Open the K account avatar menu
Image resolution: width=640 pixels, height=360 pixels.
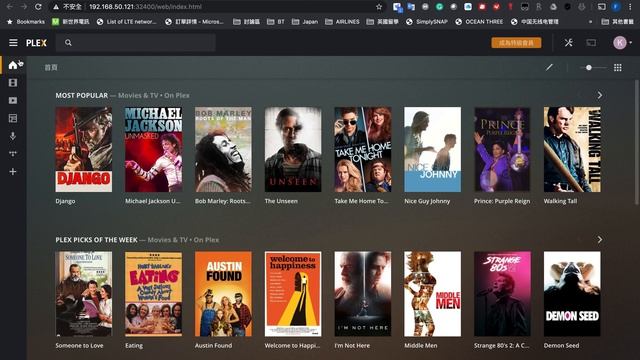point(620,42)
